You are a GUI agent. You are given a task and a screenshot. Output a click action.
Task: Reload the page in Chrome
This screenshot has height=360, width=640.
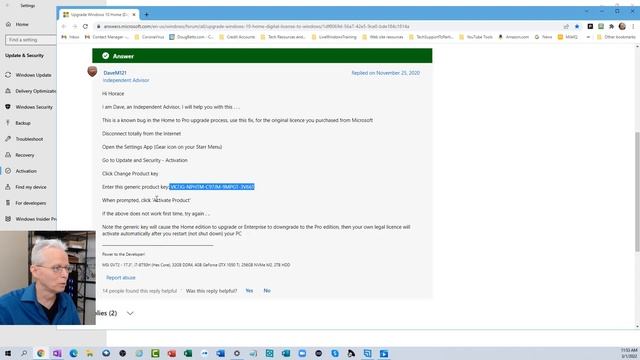point(85,27)
